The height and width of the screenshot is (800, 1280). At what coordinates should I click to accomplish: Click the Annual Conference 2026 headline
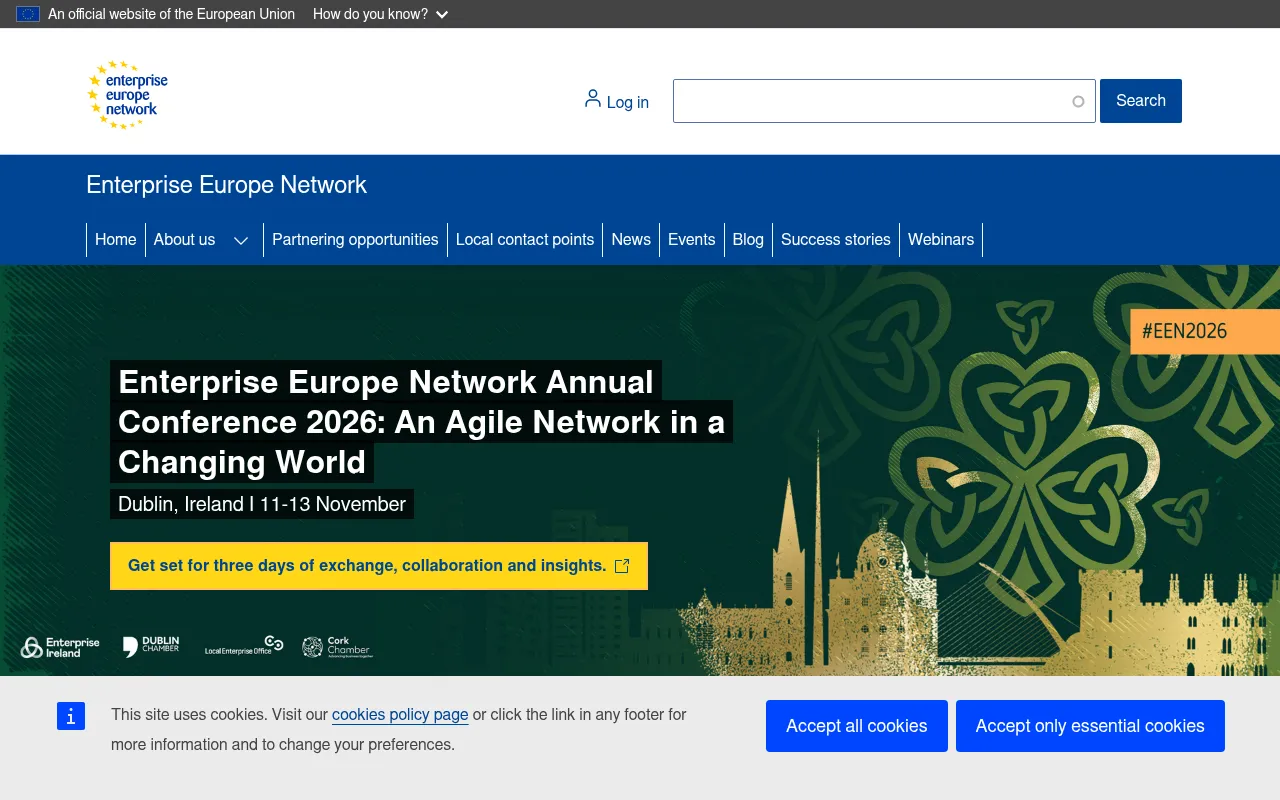click(421, 422)
